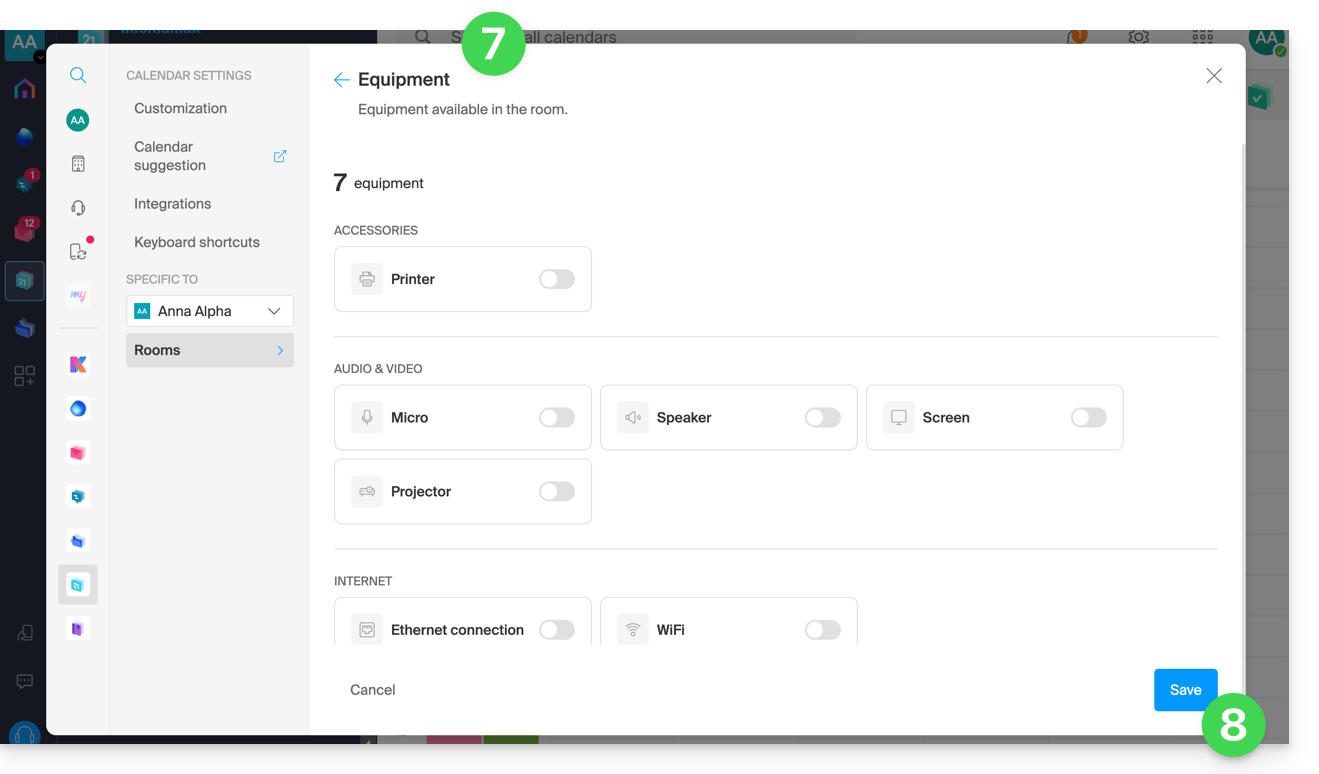Open the Customization settings item
This screenshot has height=774, width=1319.
180,108
